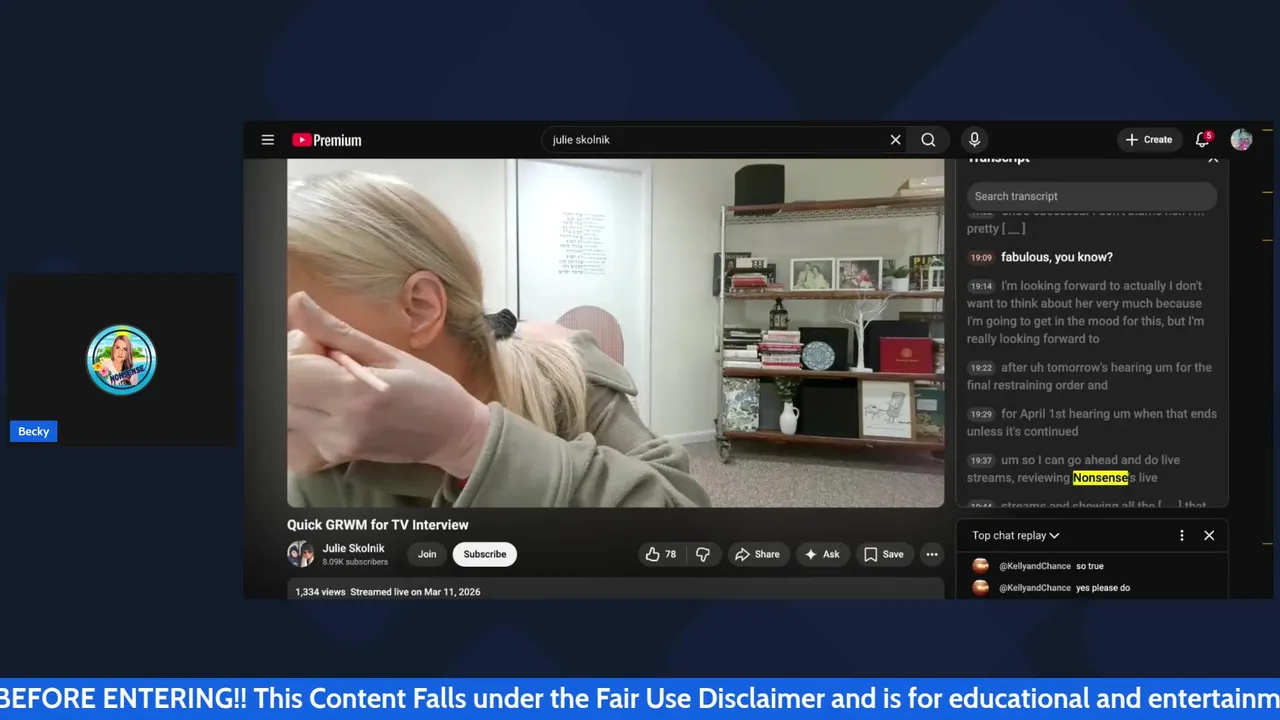Open chat replay options (three dots)

(x=1182, y=535)
